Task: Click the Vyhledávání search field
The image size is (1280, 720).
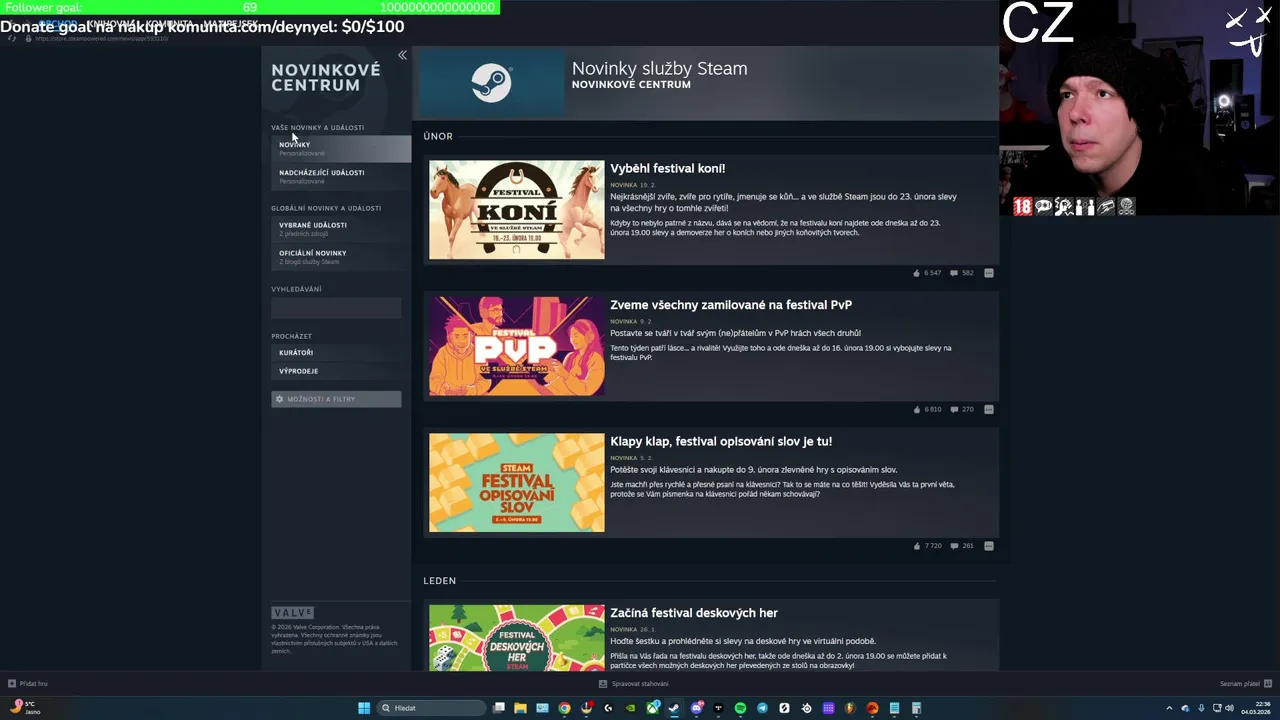Action: pos(336,308)
